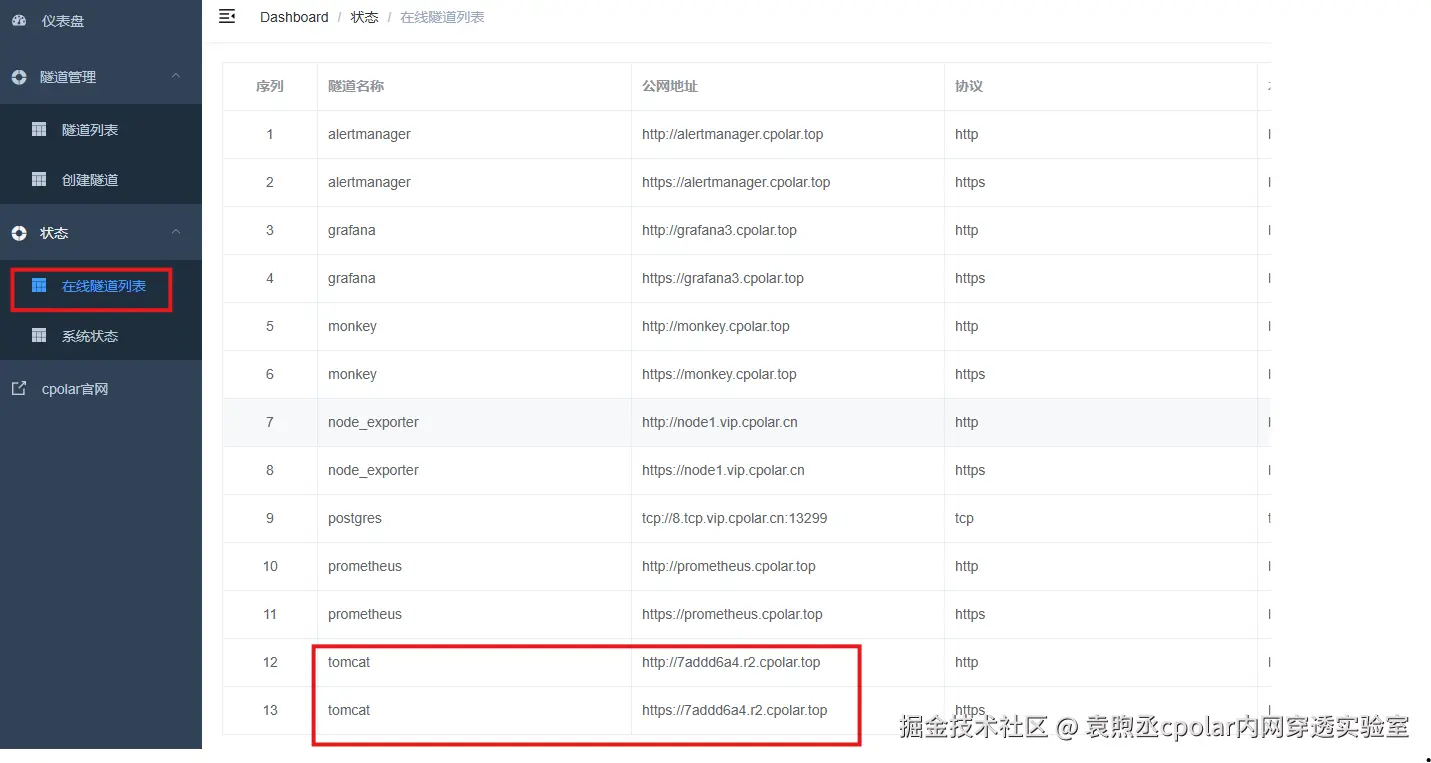This screenshot has height=763, width=1431.
Task: Select 在线隧道列表 menu item
Action: click(x=101, y=286)
